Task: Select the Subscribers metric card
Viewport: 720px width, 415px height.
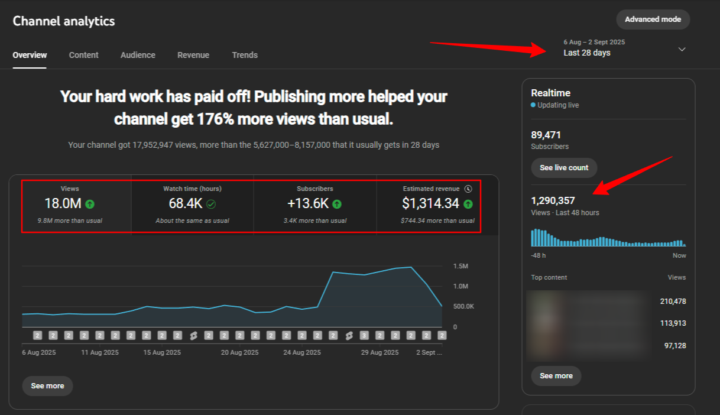Action: tap(315, 206)
